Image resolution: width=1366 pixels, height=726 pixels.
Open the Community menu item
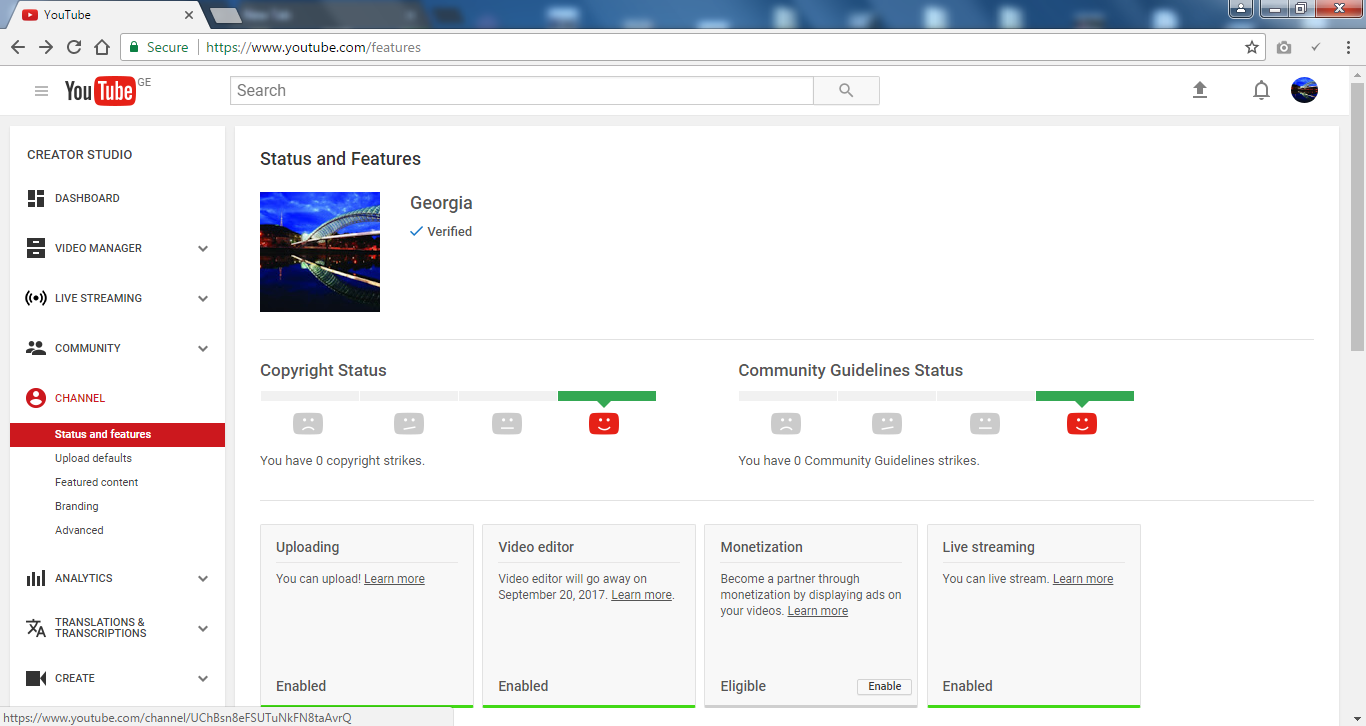coord(88,348)
